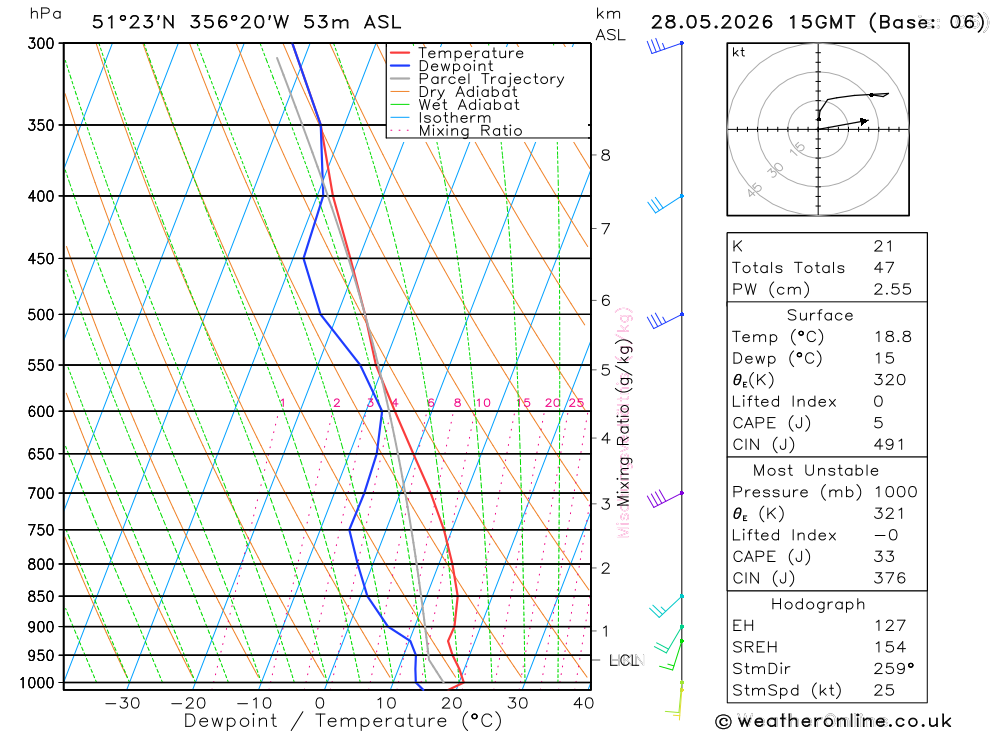Click the wind barb at 300 hPa level
1000x733 pixels.
[665, 46]
